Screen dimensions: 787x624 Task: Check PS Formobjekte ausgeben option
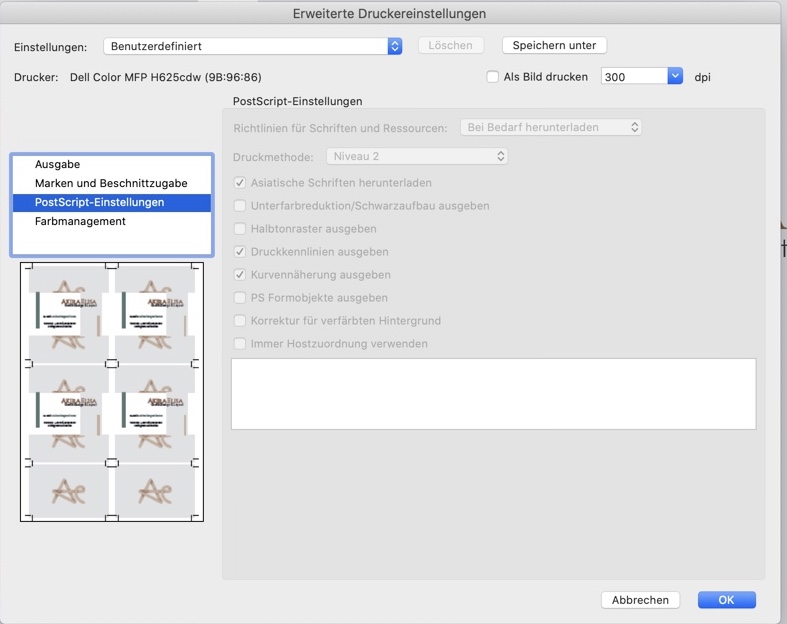click(x=239, y=298)
